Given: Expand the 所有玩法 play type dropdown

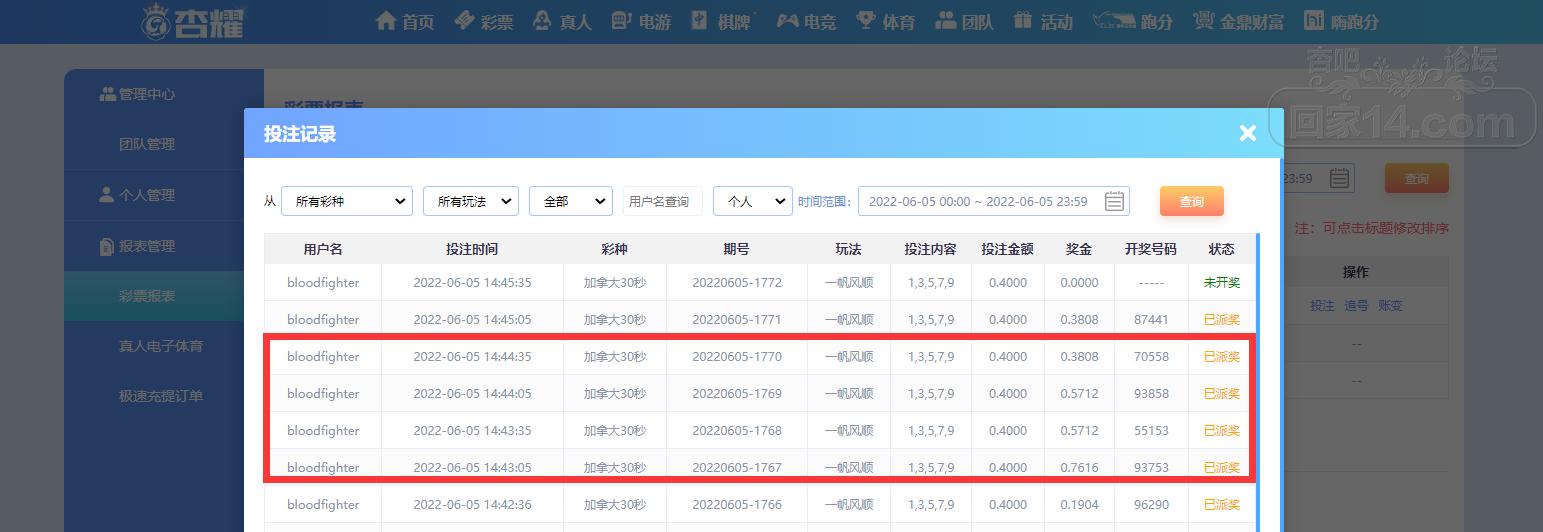Looking at the screenshot, I should pyautogui.click(x=471, y=201).
